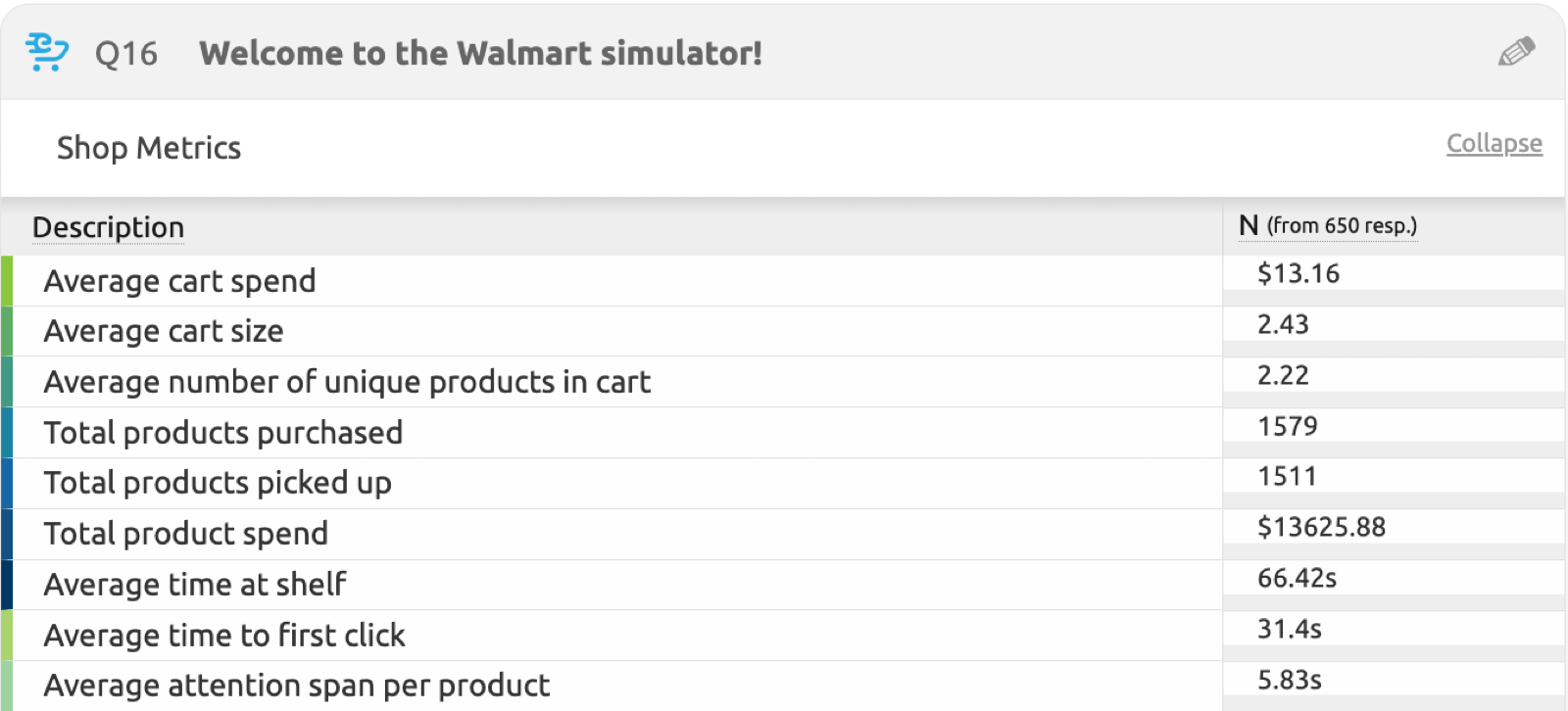Select Total products purchased row
1568x711 pixels.
click(x=222, y=433)
